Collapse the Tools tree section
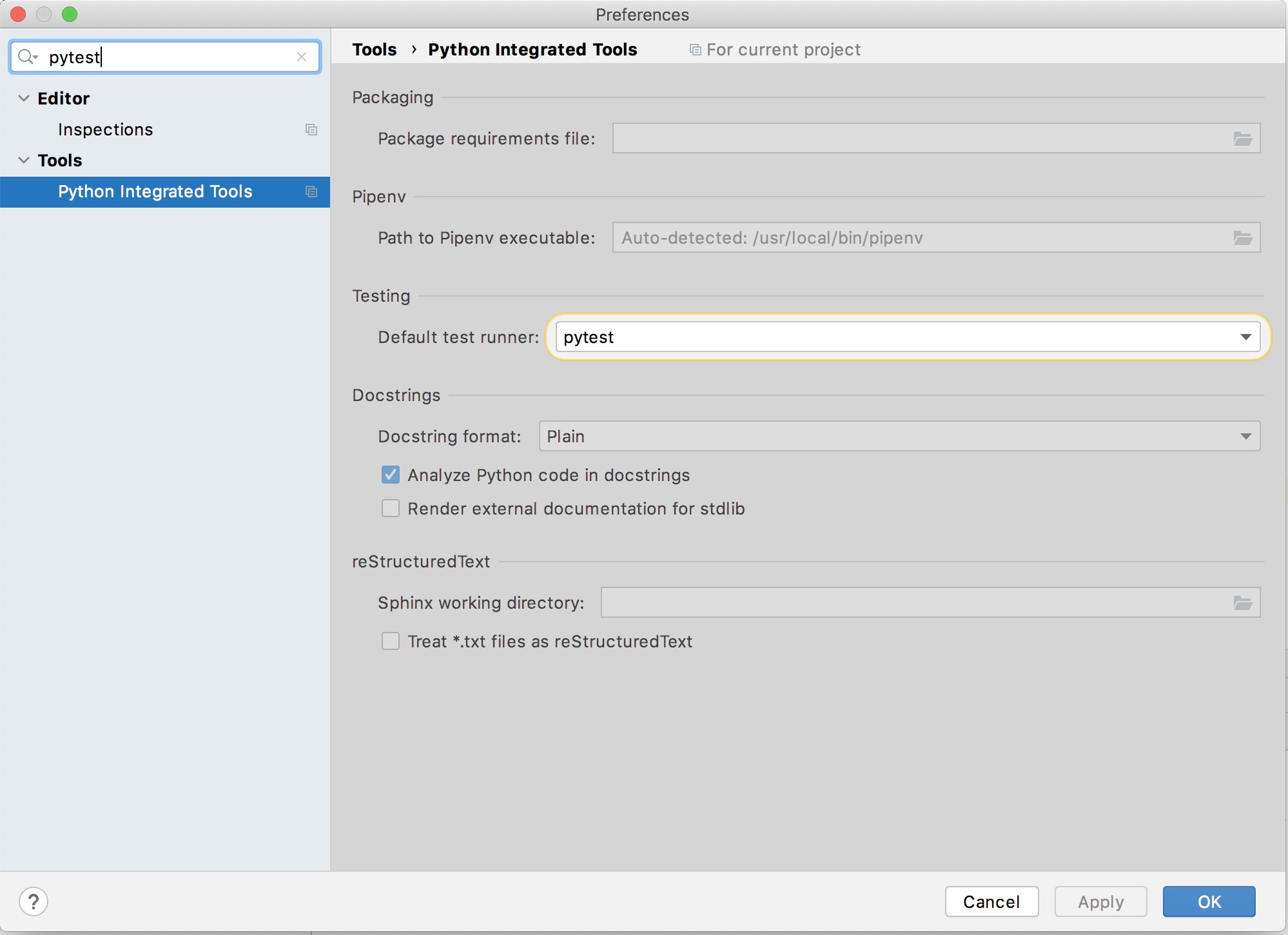Screen dimensions: 1288x935 pyautogui.click(x=24, y=160)
